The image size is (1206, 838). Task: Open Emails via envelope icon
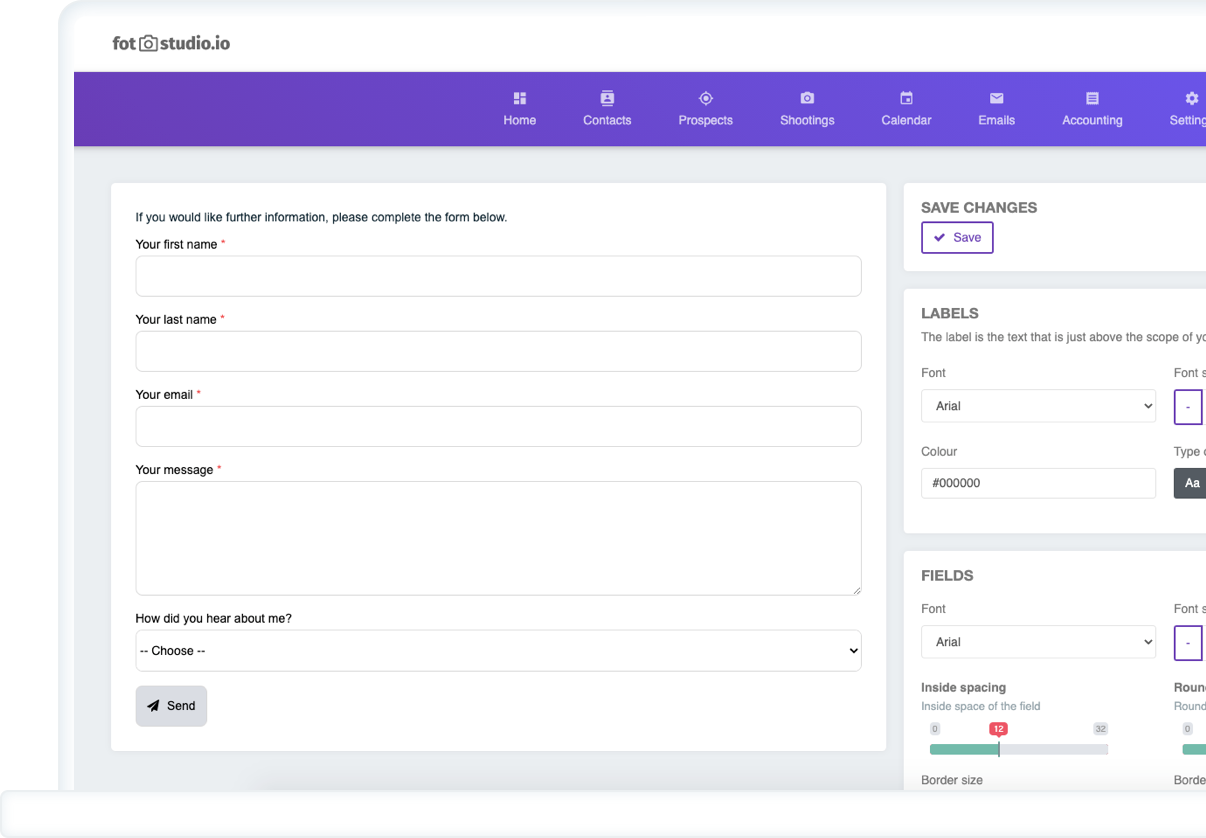click(996, 98)
